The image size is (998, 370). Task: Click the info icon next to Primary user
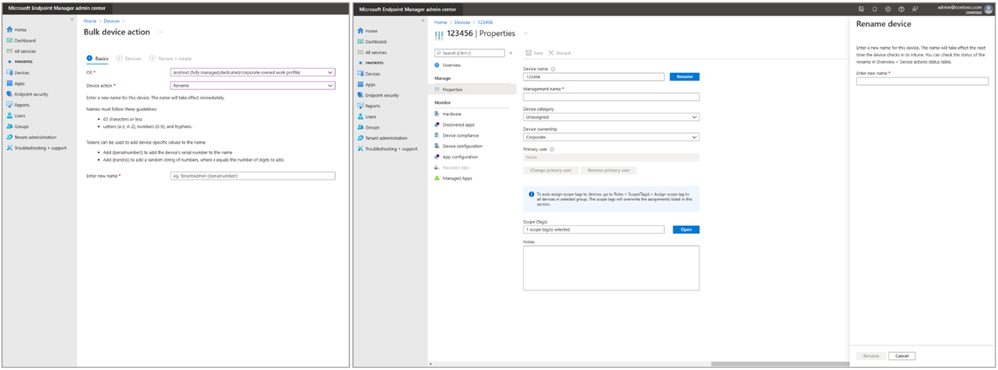[x=552, y=150]
